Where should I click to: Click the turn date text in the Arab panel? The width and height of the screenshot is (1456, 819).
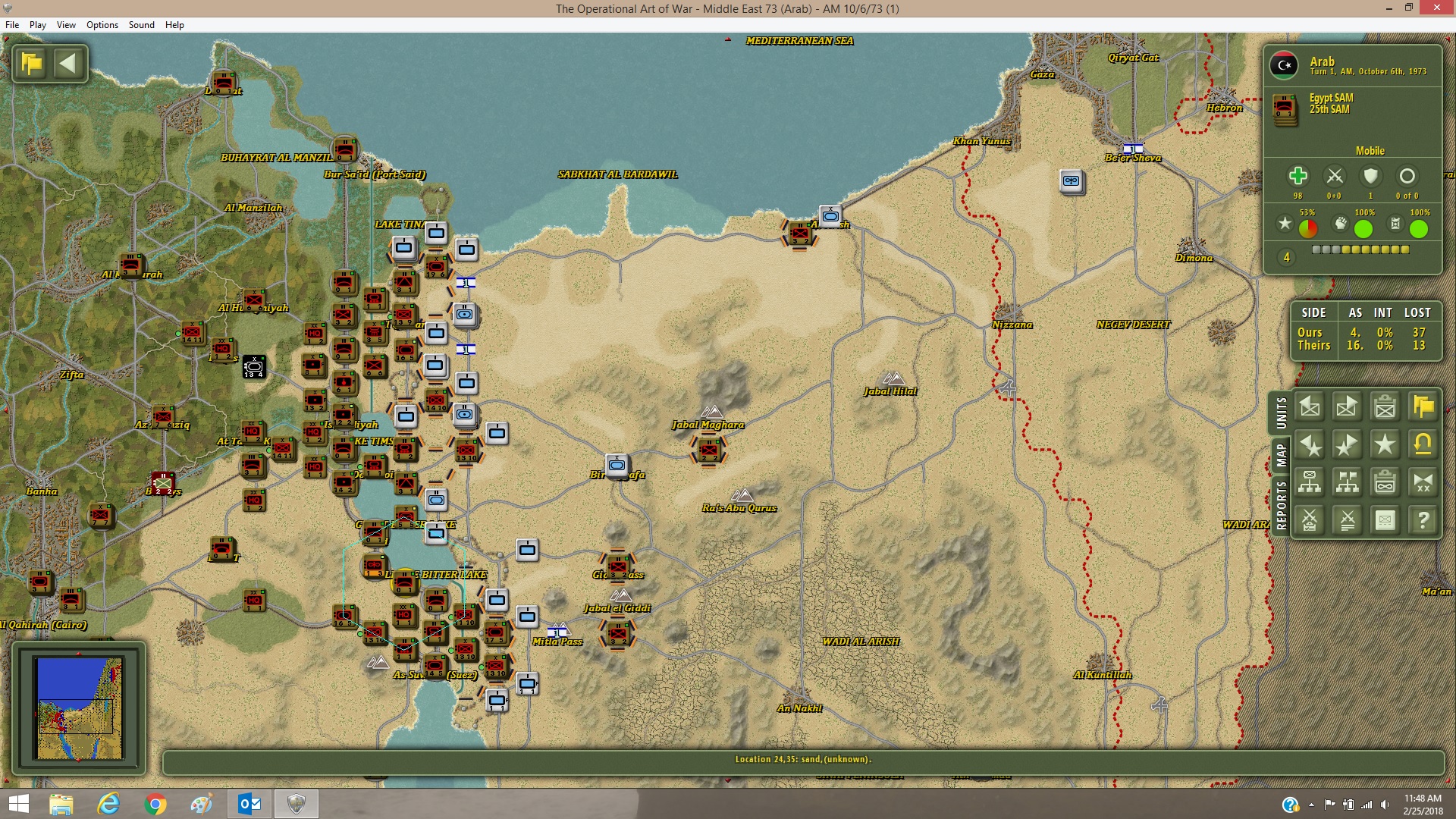tap(1368, 71)
